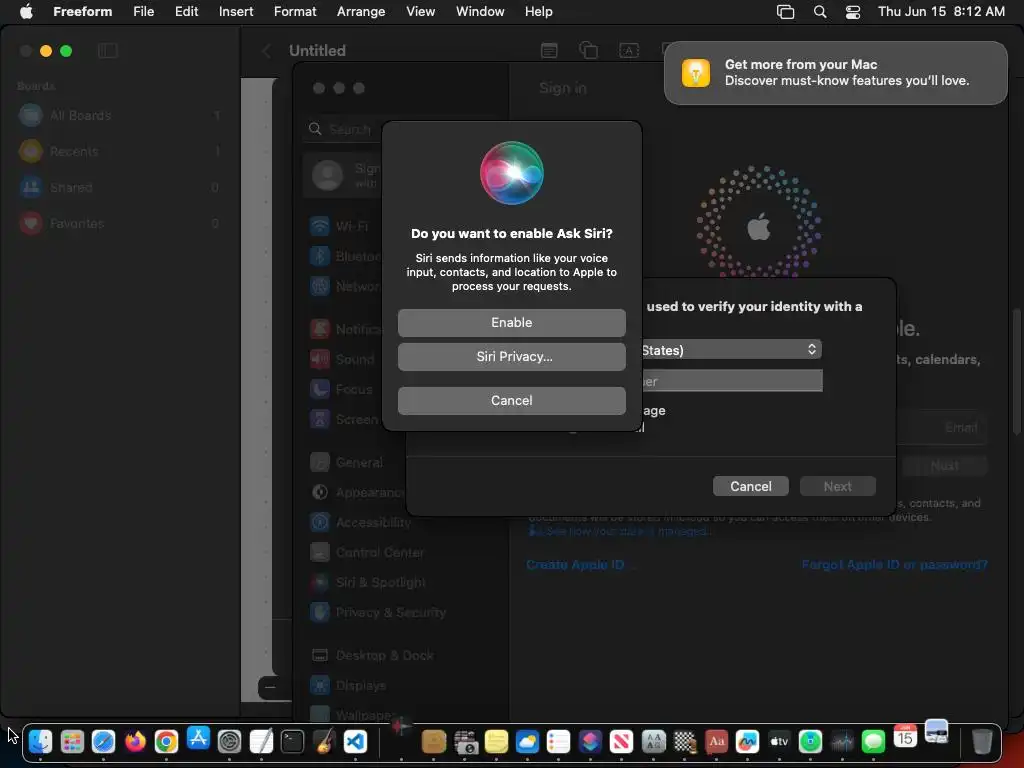Click Next in the verification sheet
The height and width of the screenshot is (768, 1024).
pos(837,486)
